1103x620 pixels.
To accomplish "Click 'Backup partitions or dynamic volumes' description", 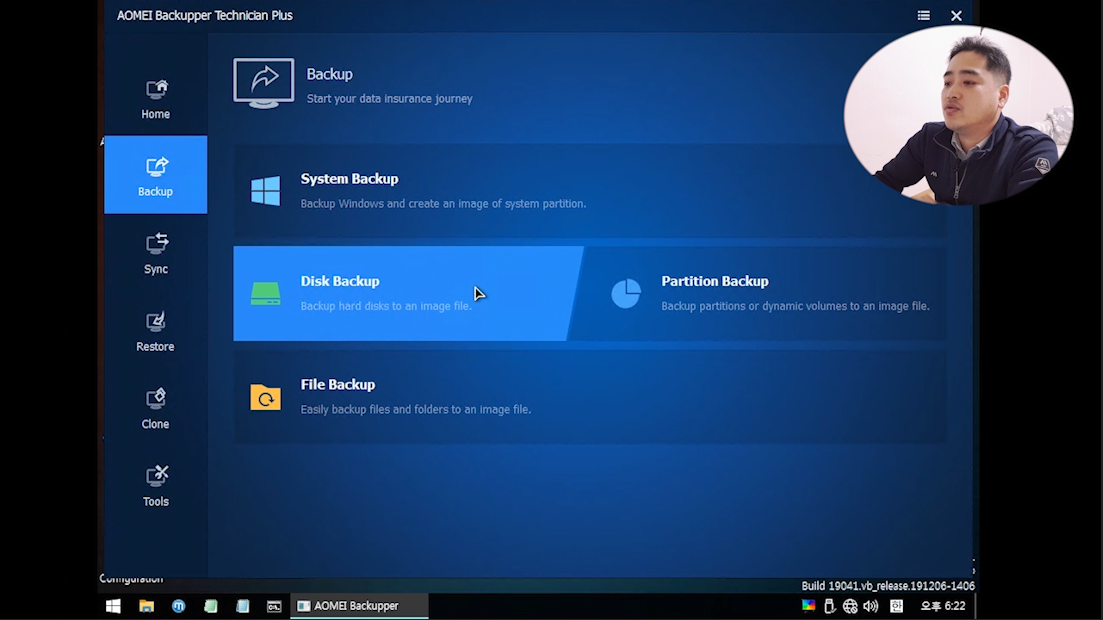I will [x=796, y=306].
